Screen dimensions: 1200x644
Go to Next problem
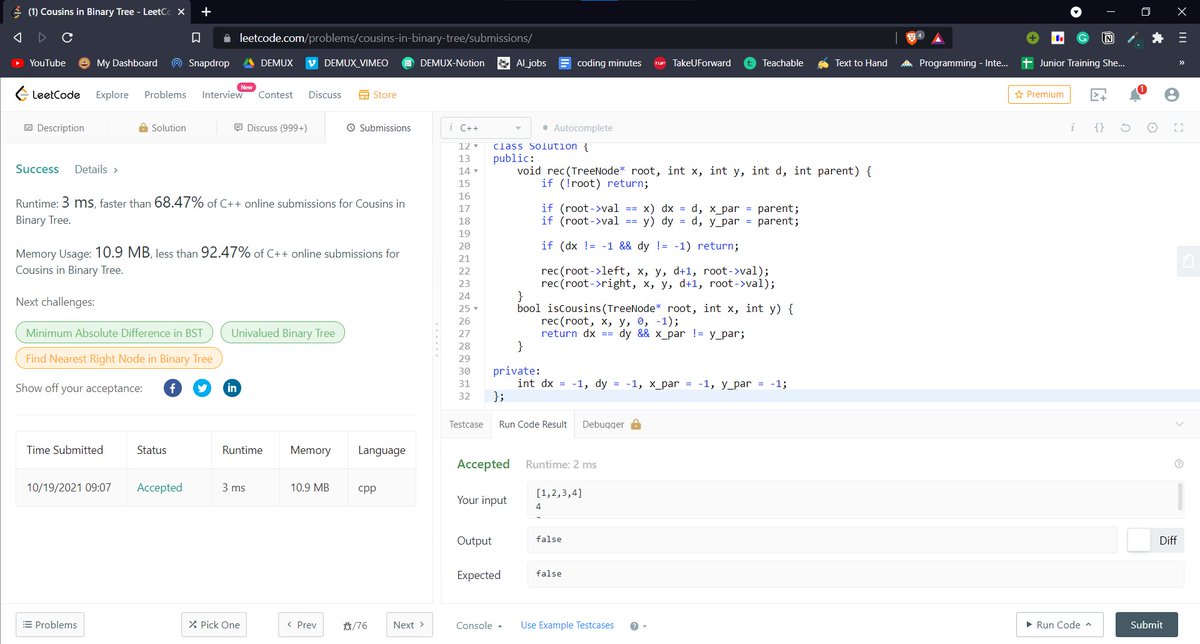pos(409,625)
